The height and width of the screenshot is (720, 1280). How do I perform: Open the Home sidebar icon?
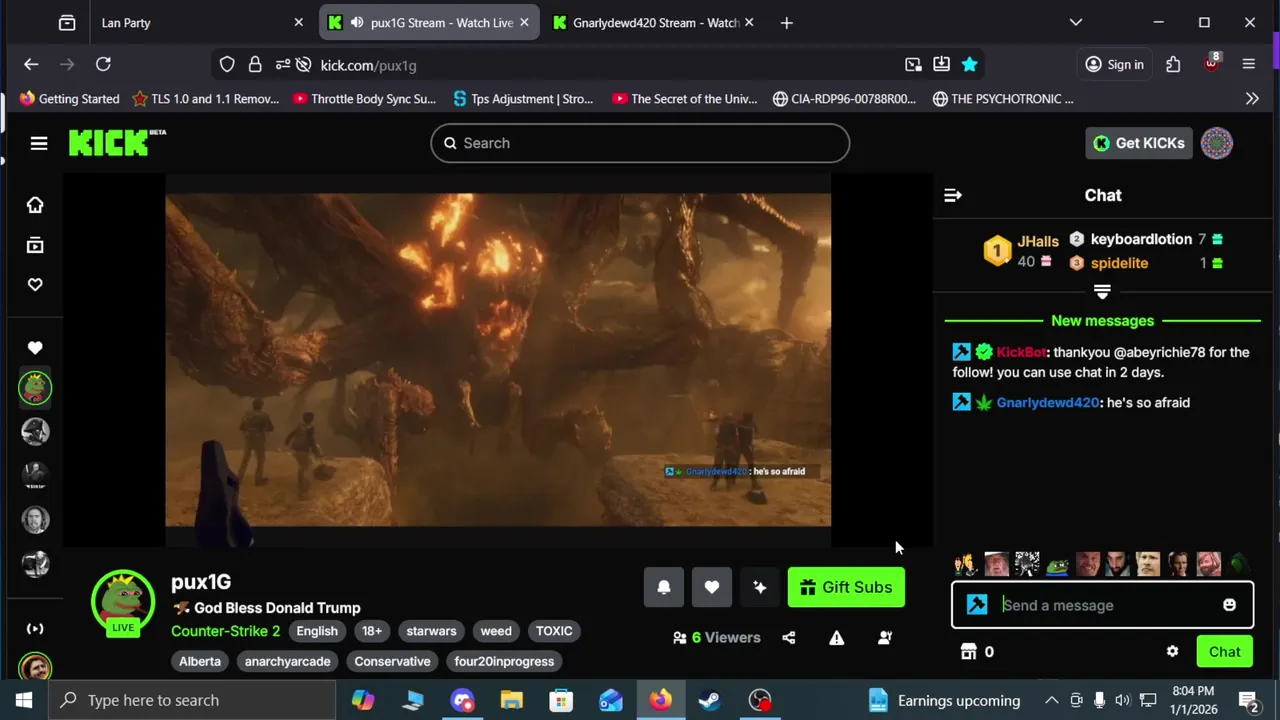point(35,205)
